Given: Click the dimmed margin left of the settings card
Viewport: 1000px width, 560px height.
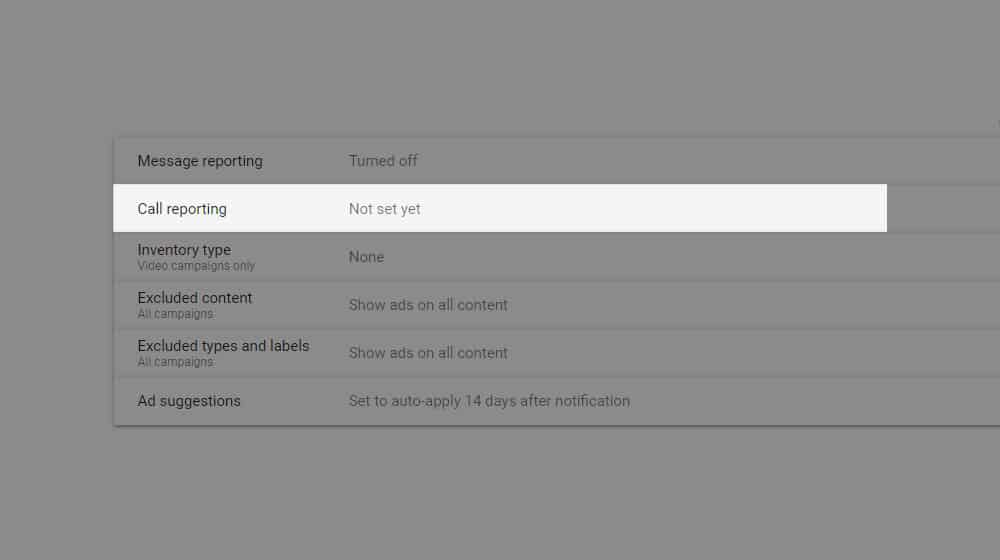Looking at the screenshot, I should [56, 281].
